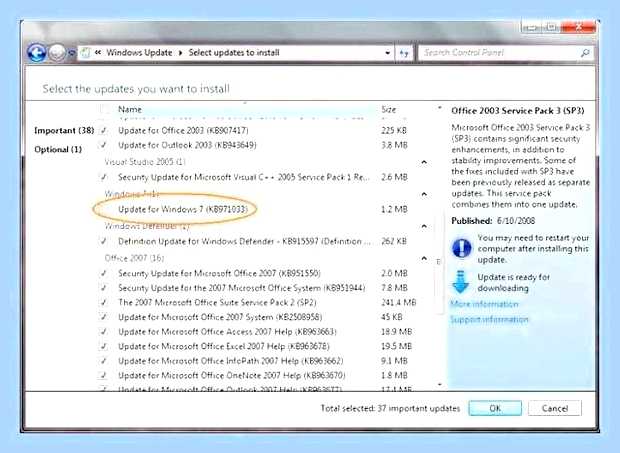
Task: Open the More information link
Action: pos(484,304)
